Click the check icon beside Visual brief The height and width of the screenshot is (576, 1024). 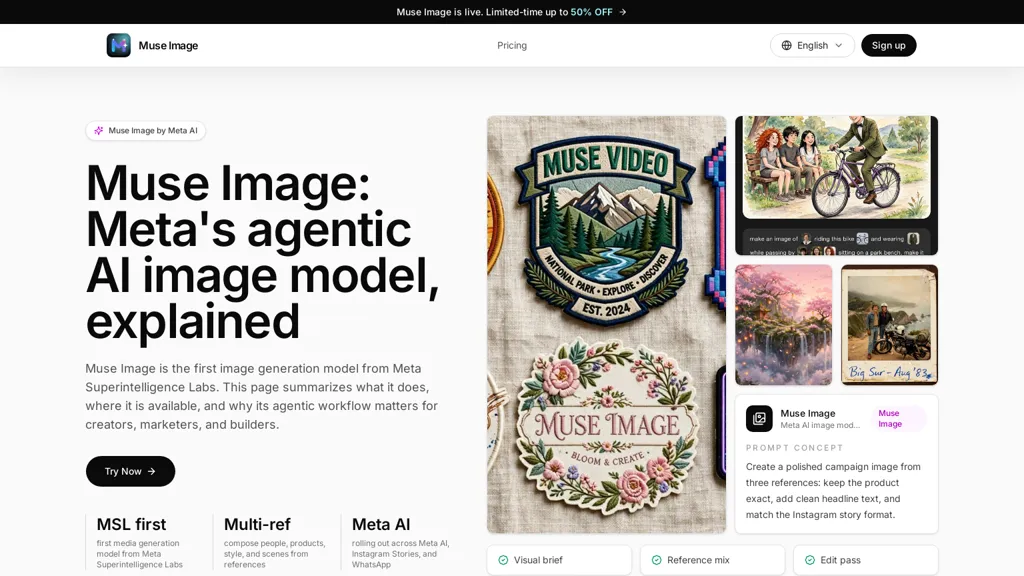[x=503, y=560]
